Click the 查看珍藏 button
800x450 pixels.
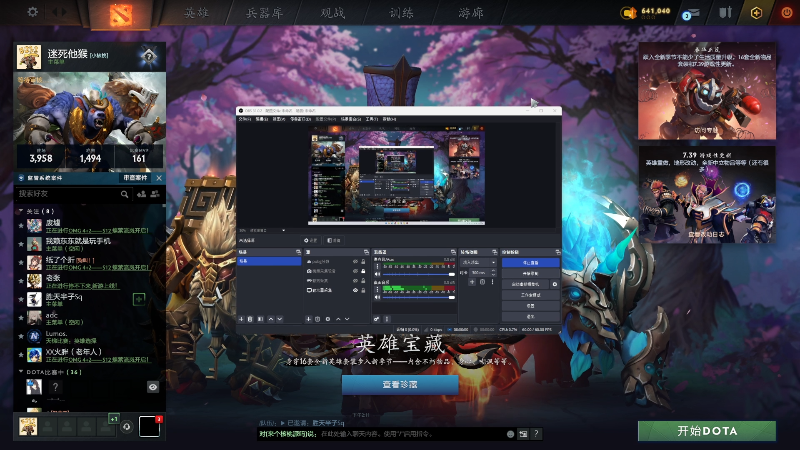400,385
